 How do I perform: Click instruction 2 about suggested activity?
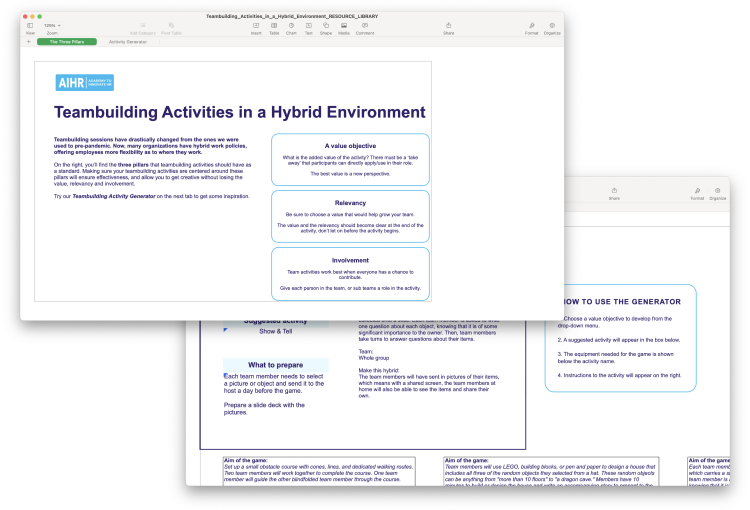pyautogui.click(x=618, y=340)
